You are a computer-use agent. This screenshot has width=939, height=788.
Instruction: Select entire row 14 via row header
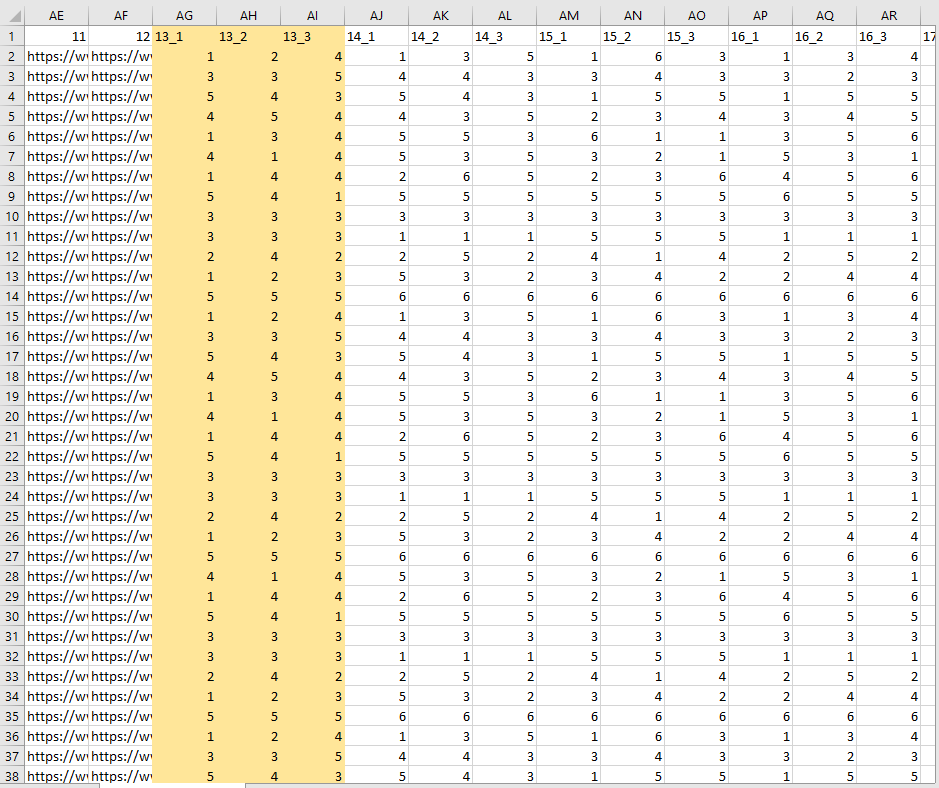click(x=12, y=297)
